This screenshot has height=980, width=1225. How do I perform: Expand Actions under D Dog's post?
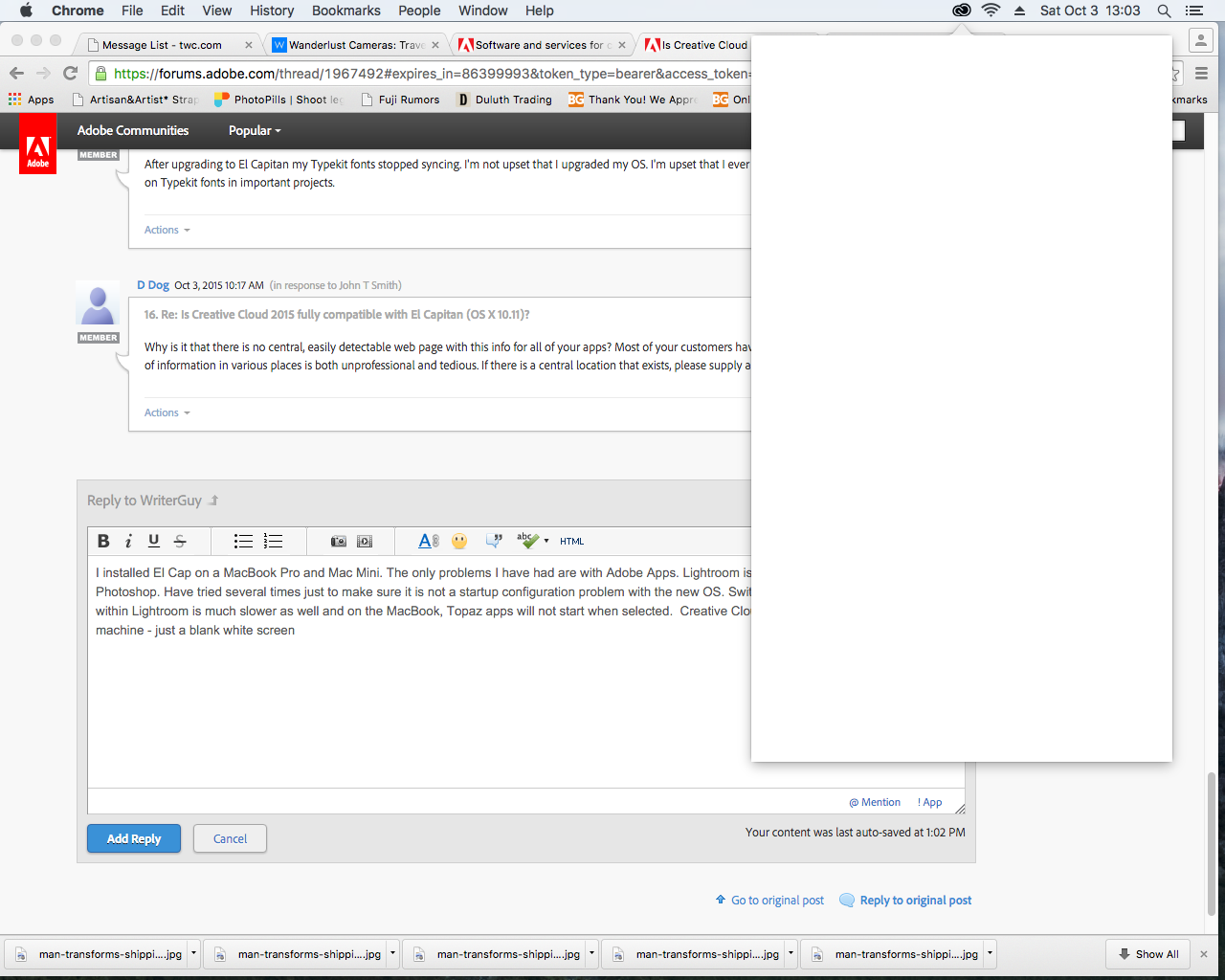[167, 412]
